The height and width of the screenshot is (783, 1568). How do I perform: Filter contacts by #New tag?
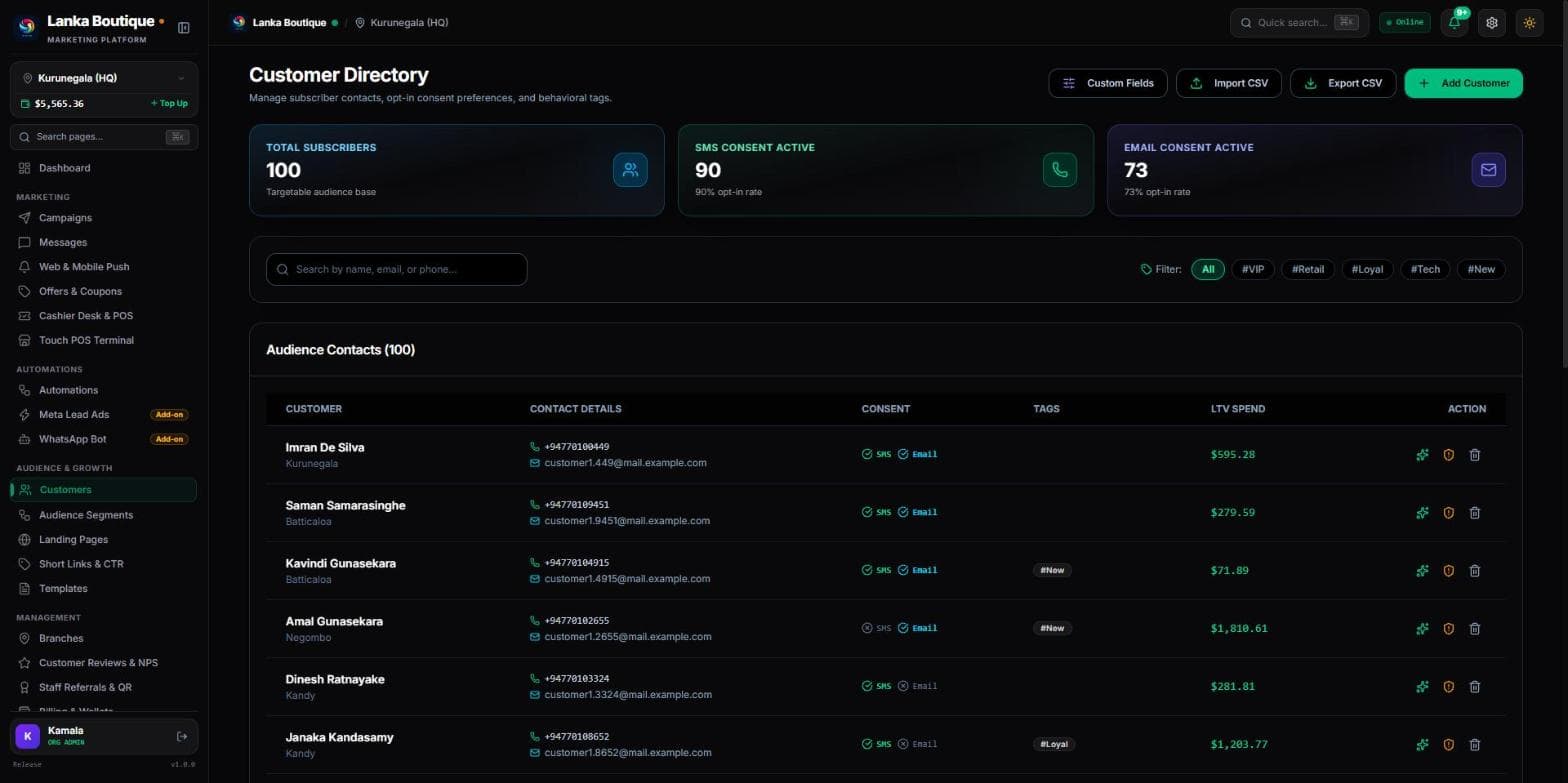tap(1481, 269)
